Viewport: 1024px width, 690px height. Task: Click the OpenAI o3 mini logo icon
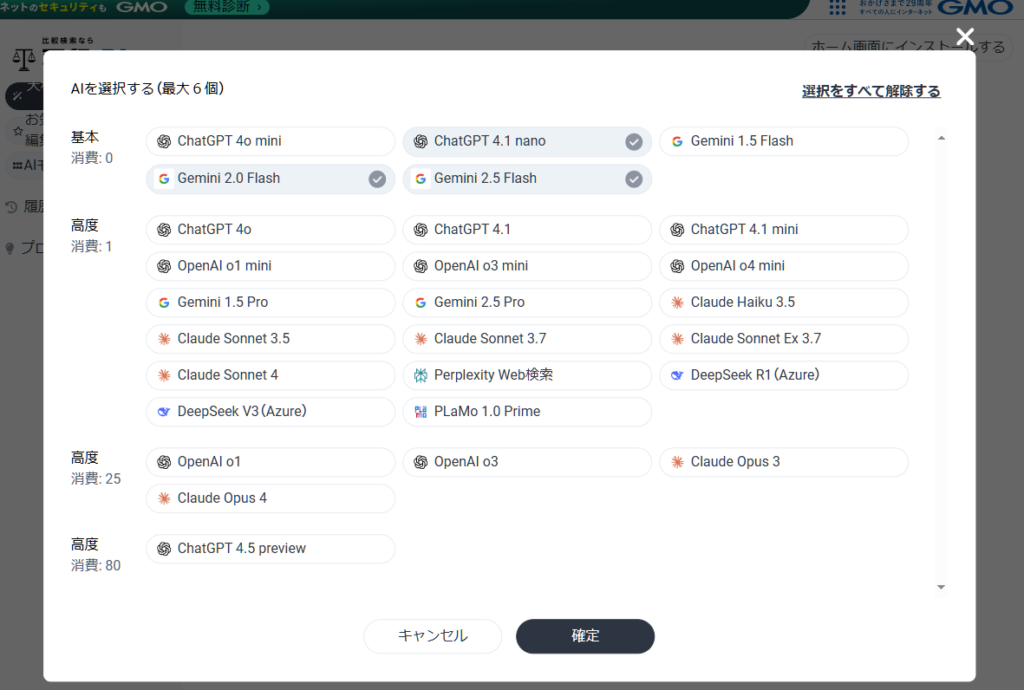click(x=421, y=266)
